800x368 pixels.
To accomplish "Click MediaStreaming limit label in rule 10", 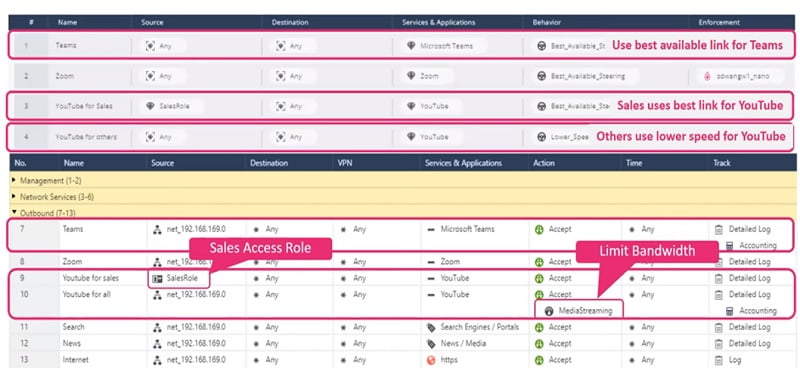I will pos(585,311).
